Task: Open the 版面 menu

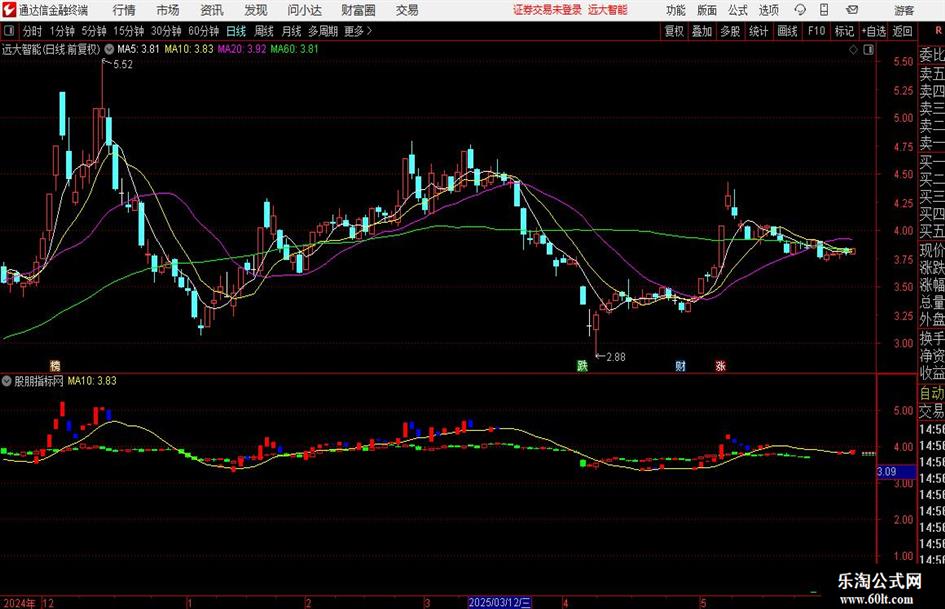Action: [707, 10]
